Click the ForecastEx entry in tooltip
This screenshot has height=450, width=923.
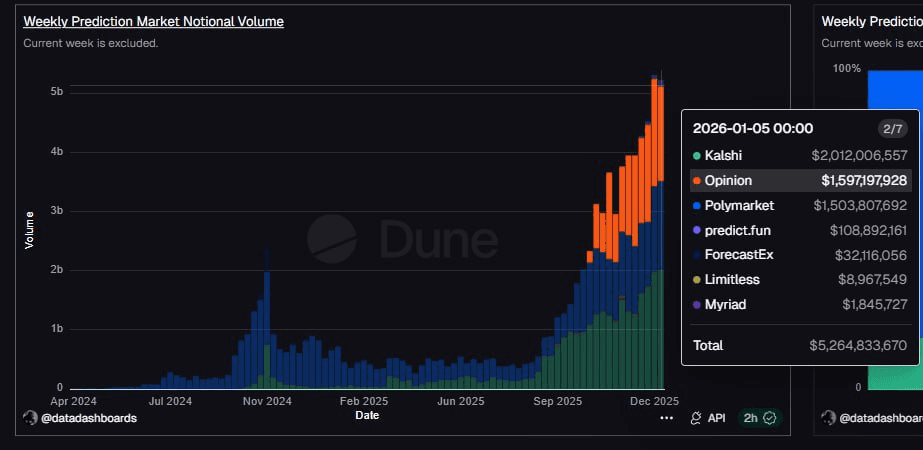[x=738, y=255]
